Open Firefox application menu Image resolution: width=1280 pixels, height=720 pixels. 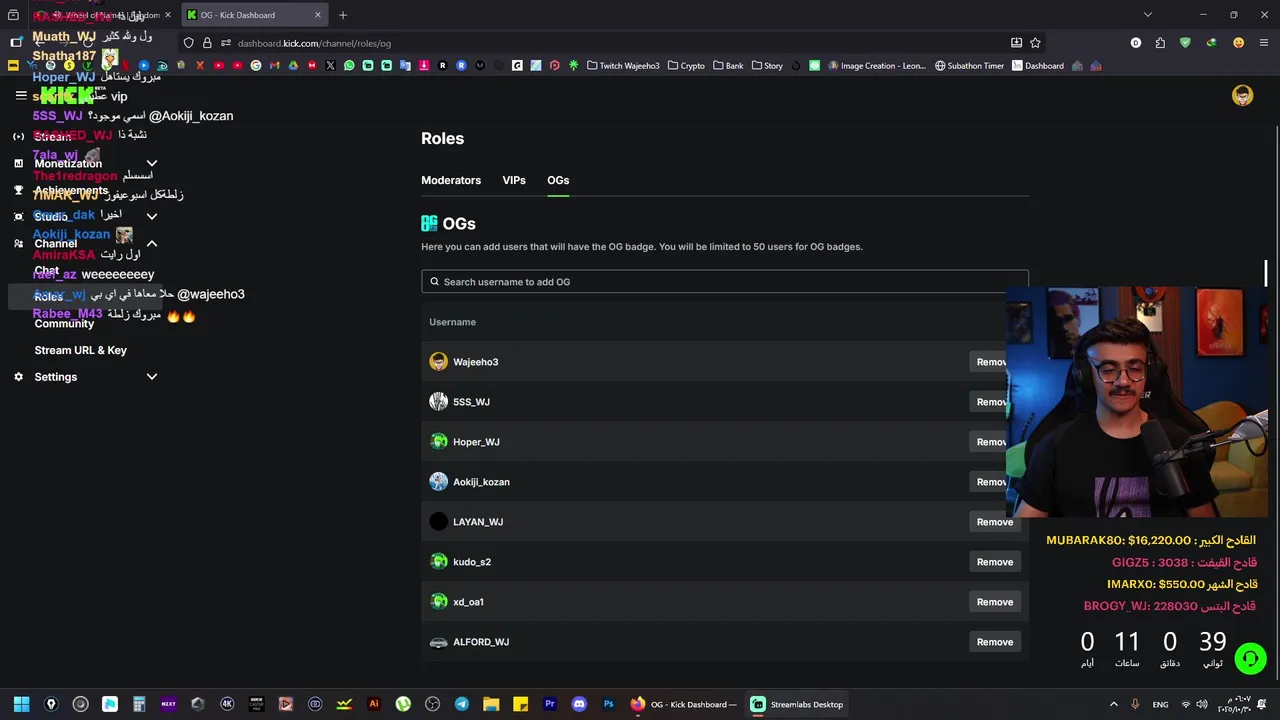click(1264, 43)
